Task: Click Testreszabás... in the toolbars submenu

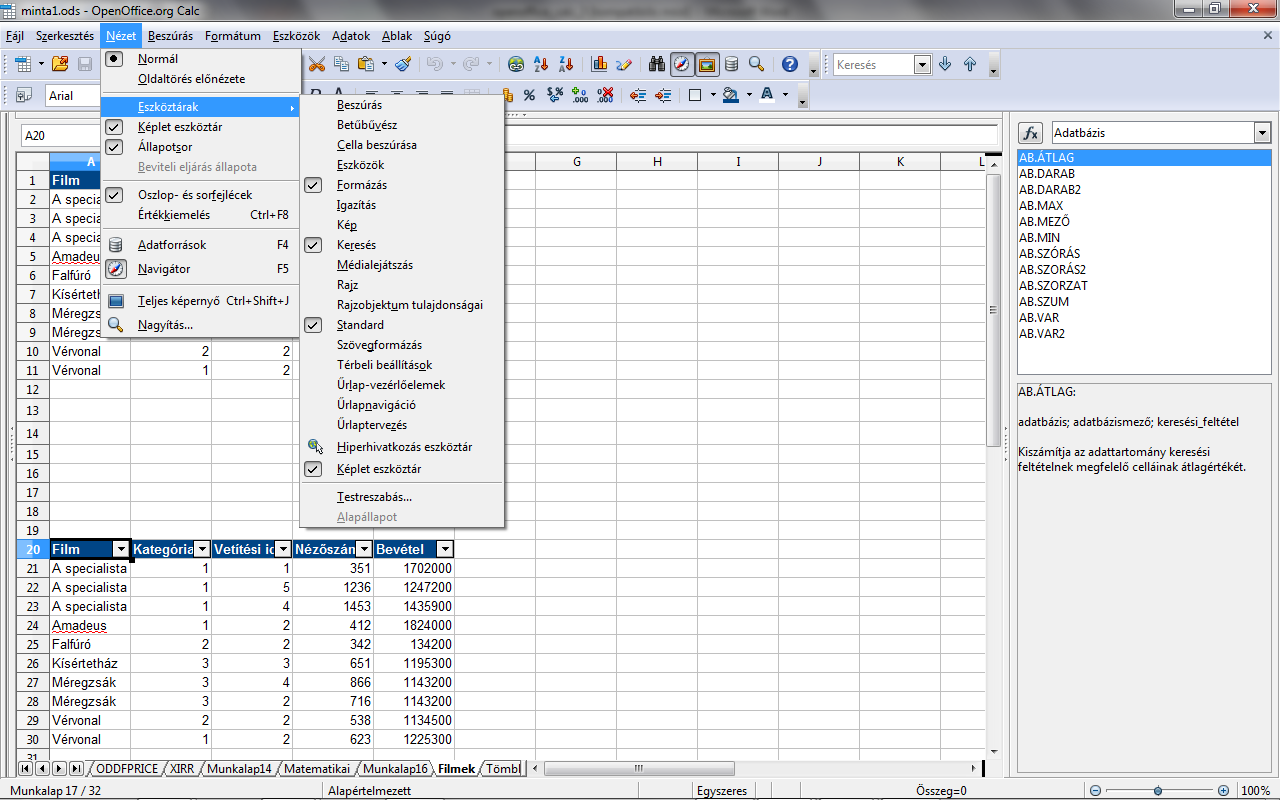Action: (x=402, y=497)
